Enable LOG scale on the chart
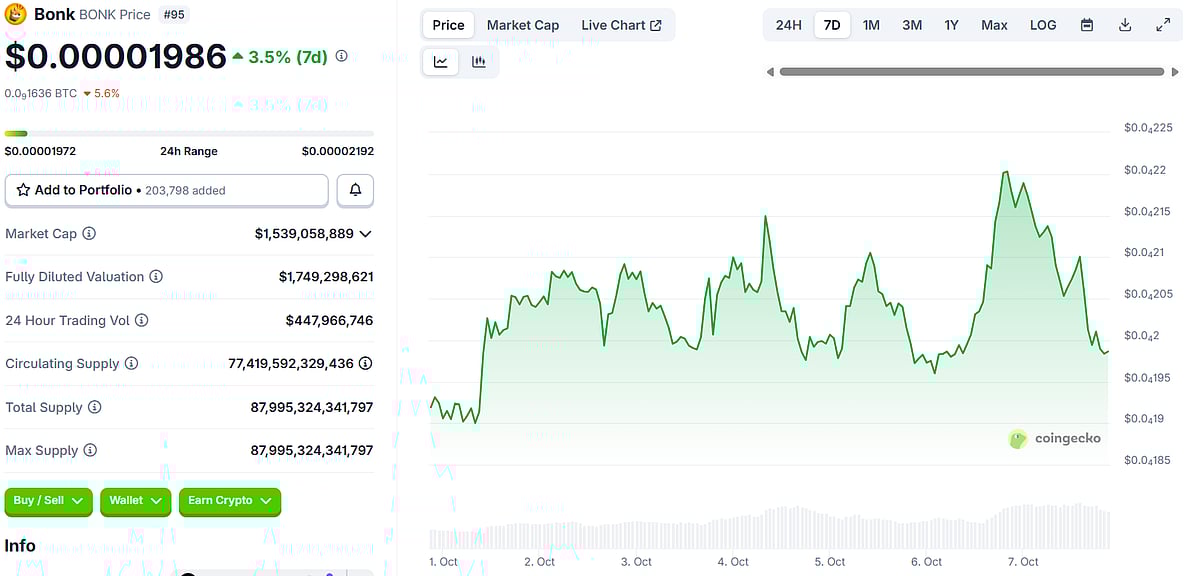Viewport: 1200px width, 576px height. 1043,24
